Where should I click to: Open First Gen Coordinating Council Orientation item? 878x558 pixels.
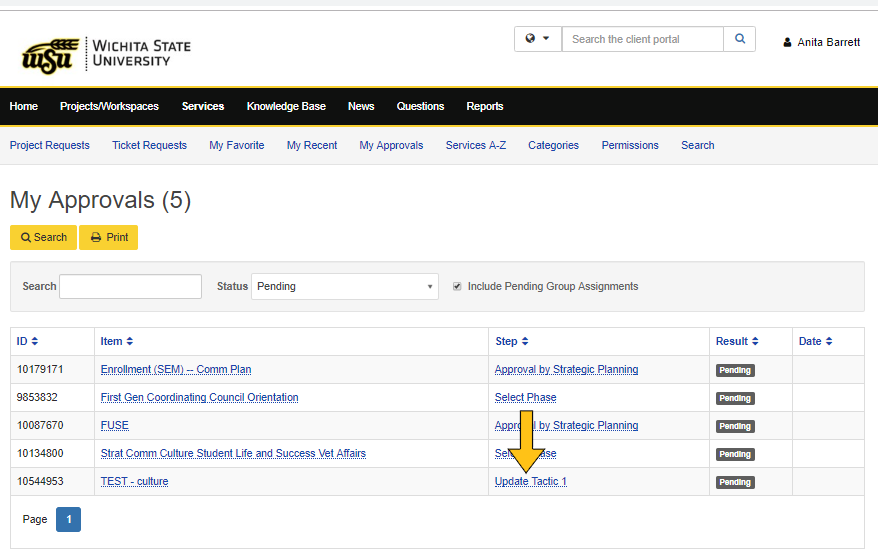[x=199, y=397]
